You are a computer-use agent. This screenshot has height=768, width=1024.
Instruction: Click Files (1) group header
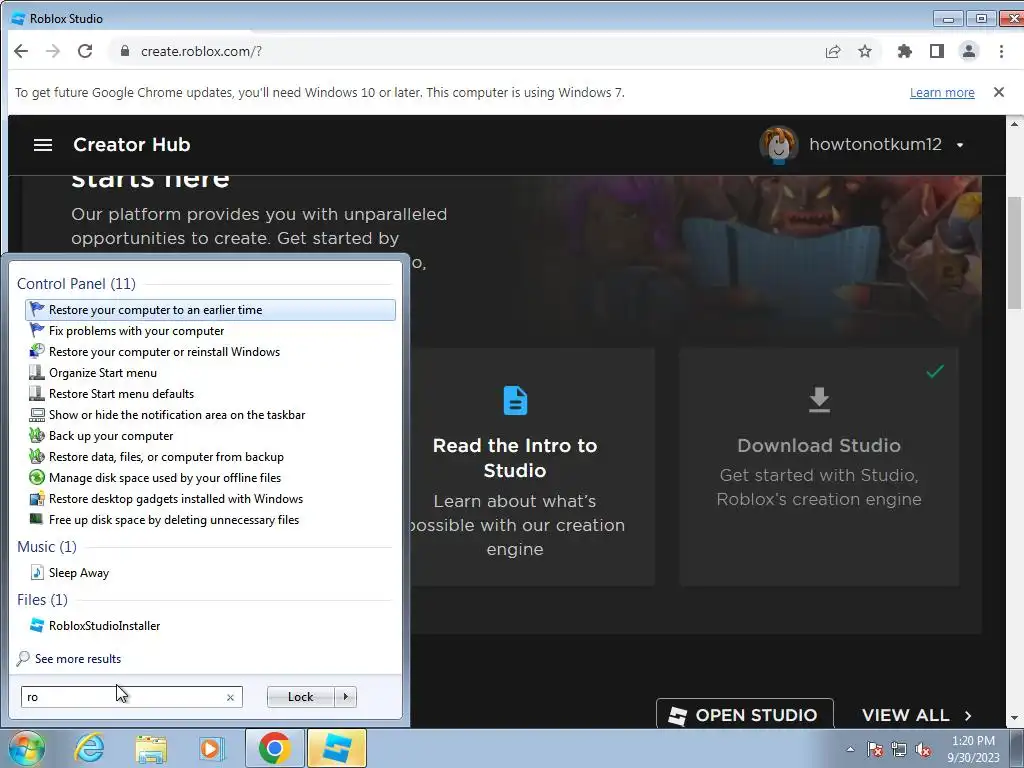coord(42,600)
